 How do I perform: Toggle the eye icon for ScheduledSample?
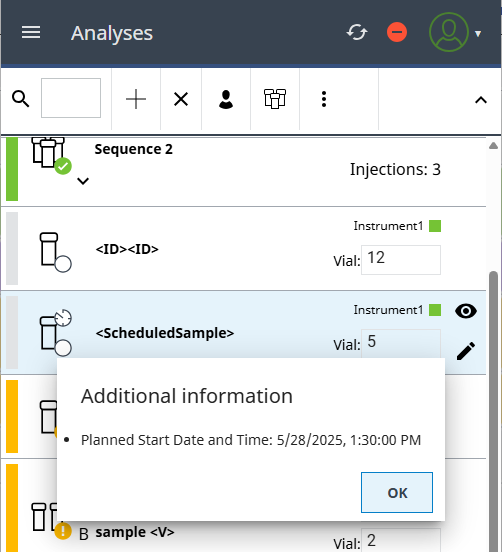tap(466, 311)
